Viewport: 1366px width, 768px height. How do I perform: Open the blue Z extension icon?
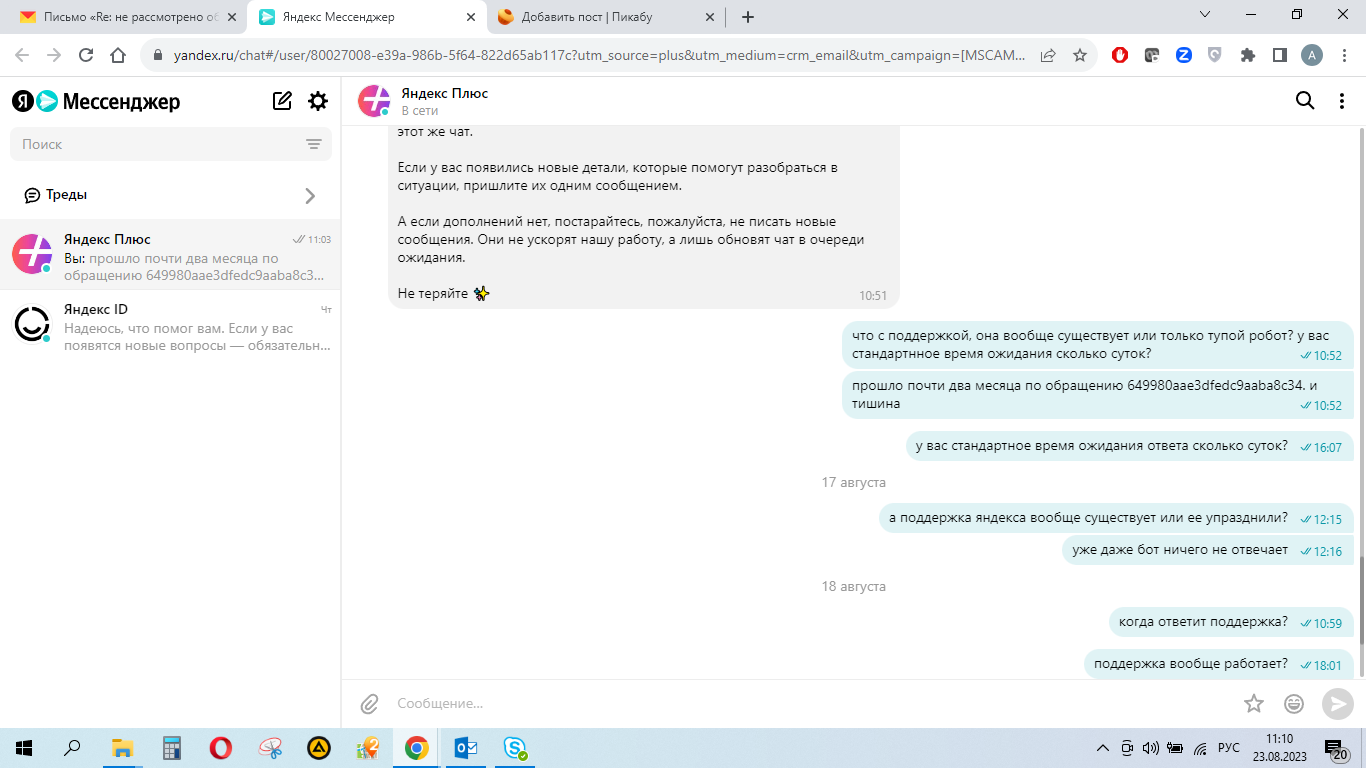click(x=1184, y=56)
